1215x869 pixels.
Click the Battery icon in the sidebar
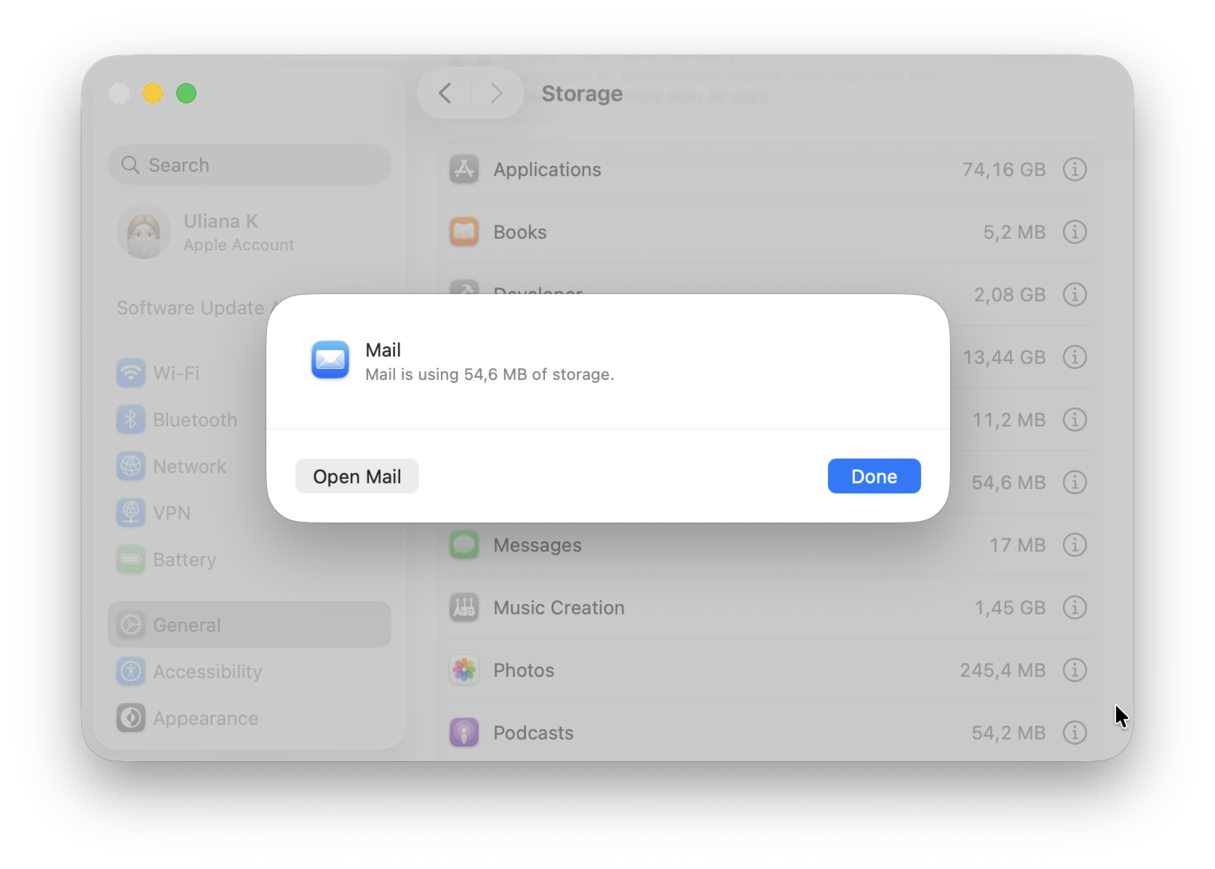(131, 559)
